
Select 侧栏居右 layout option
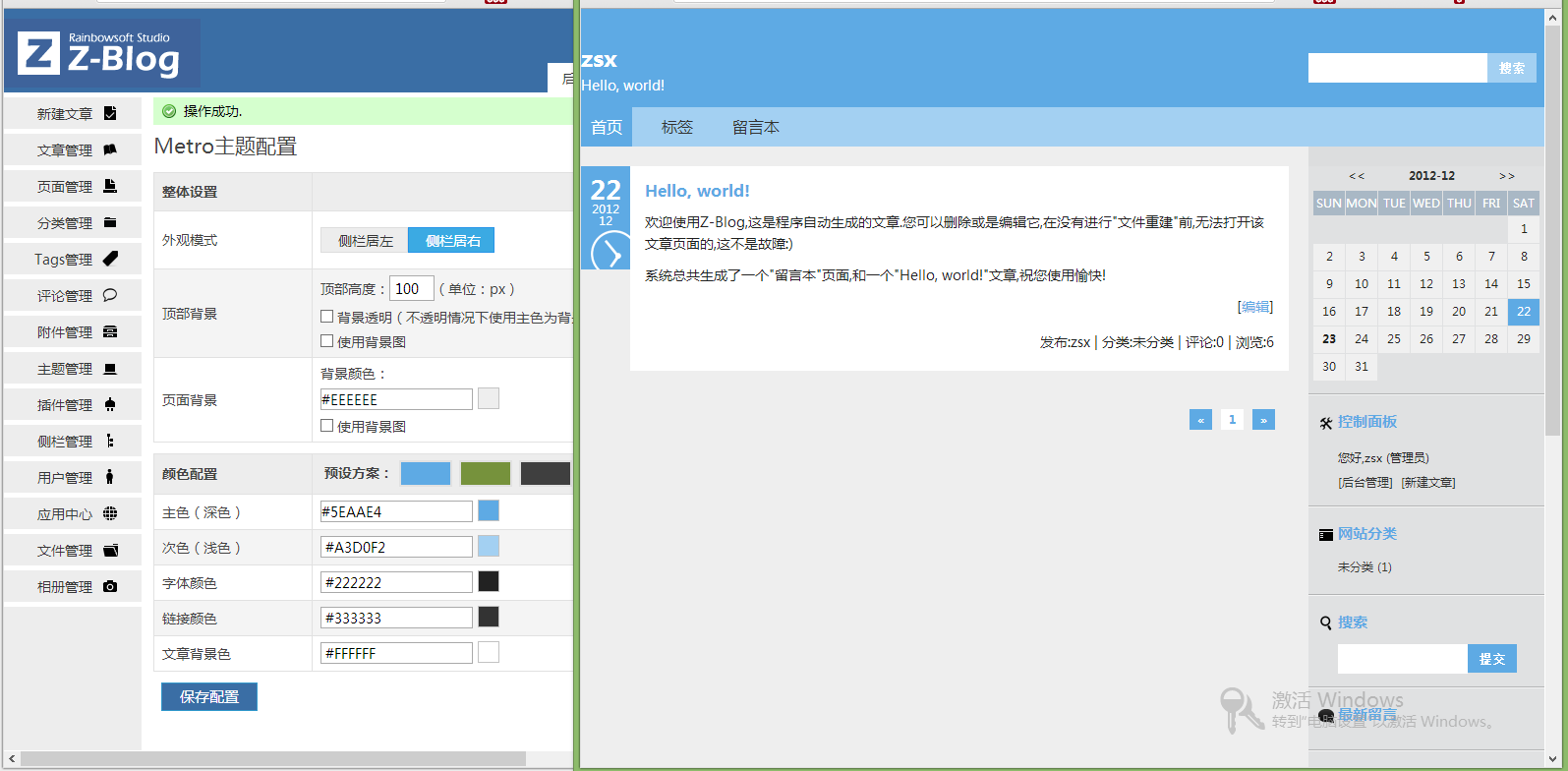tap(451, 240)
